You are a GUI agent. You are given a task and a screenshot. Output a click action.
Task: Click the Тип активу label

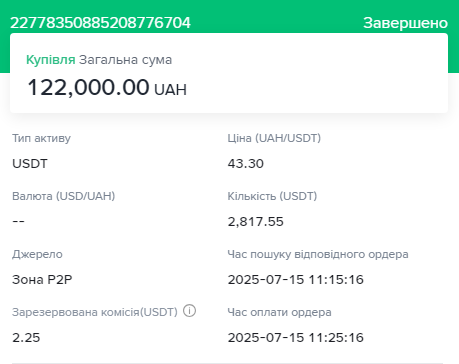[x=41, y=138]
